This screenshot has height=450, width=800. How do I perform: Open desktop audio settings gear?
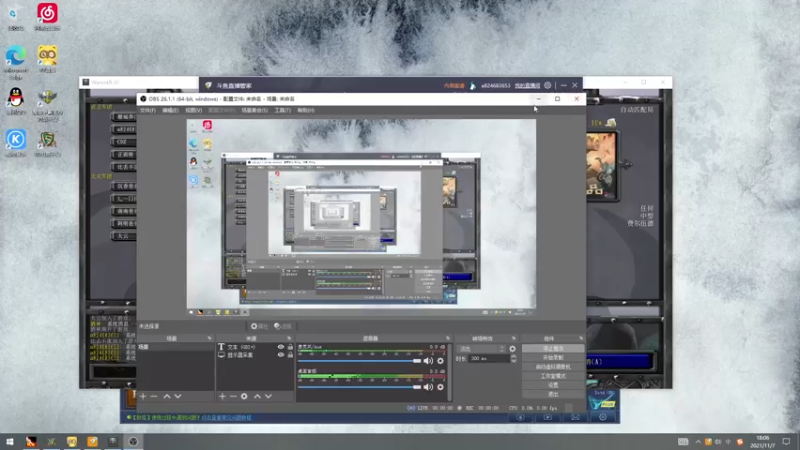click(440, 387)
